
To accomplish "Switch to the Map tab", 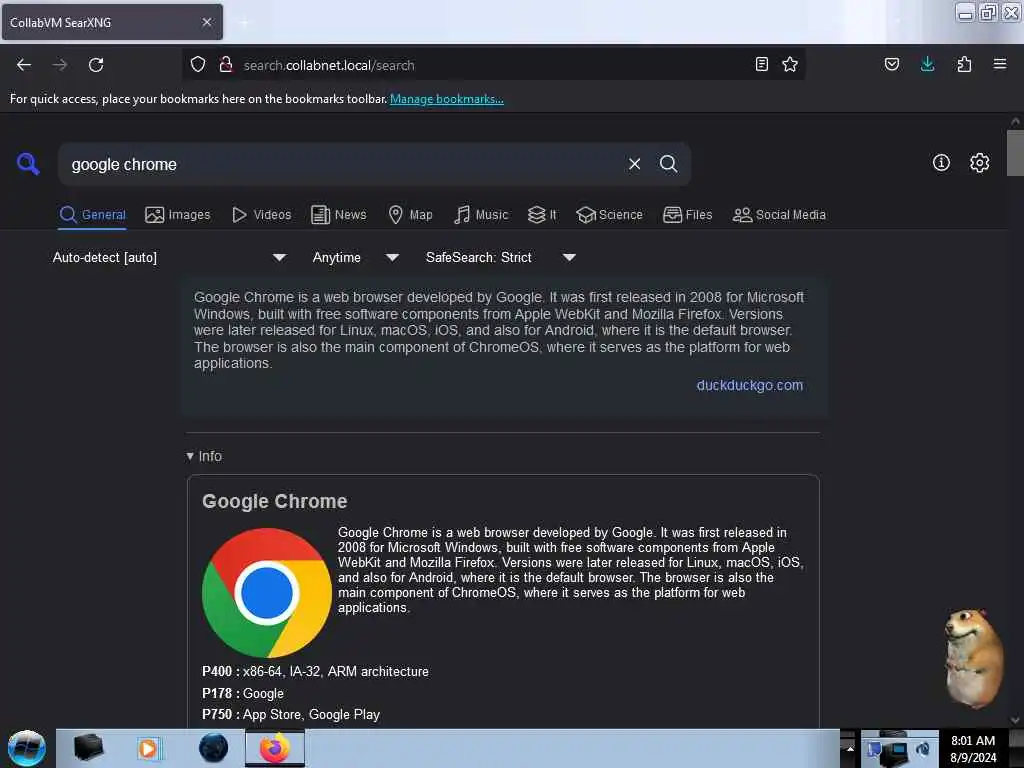I will (410, 215).
